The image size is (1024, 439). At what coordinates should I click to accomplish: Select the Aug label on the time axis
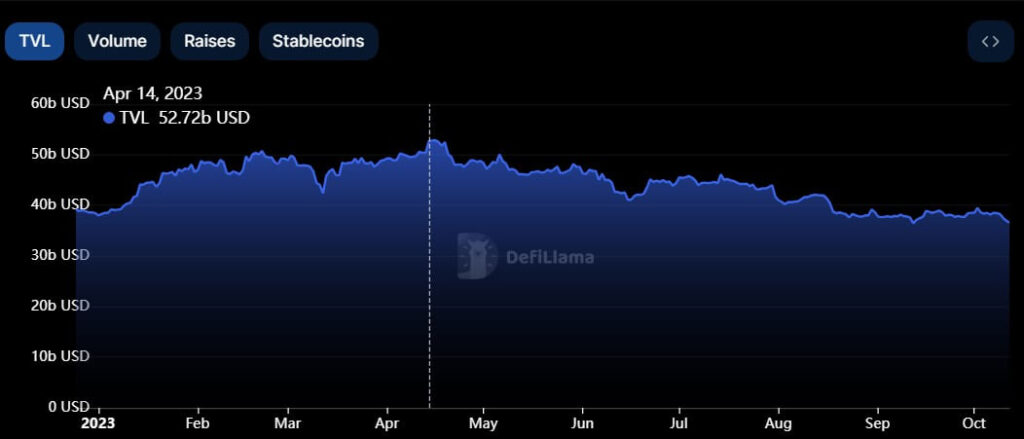point(778,423)
